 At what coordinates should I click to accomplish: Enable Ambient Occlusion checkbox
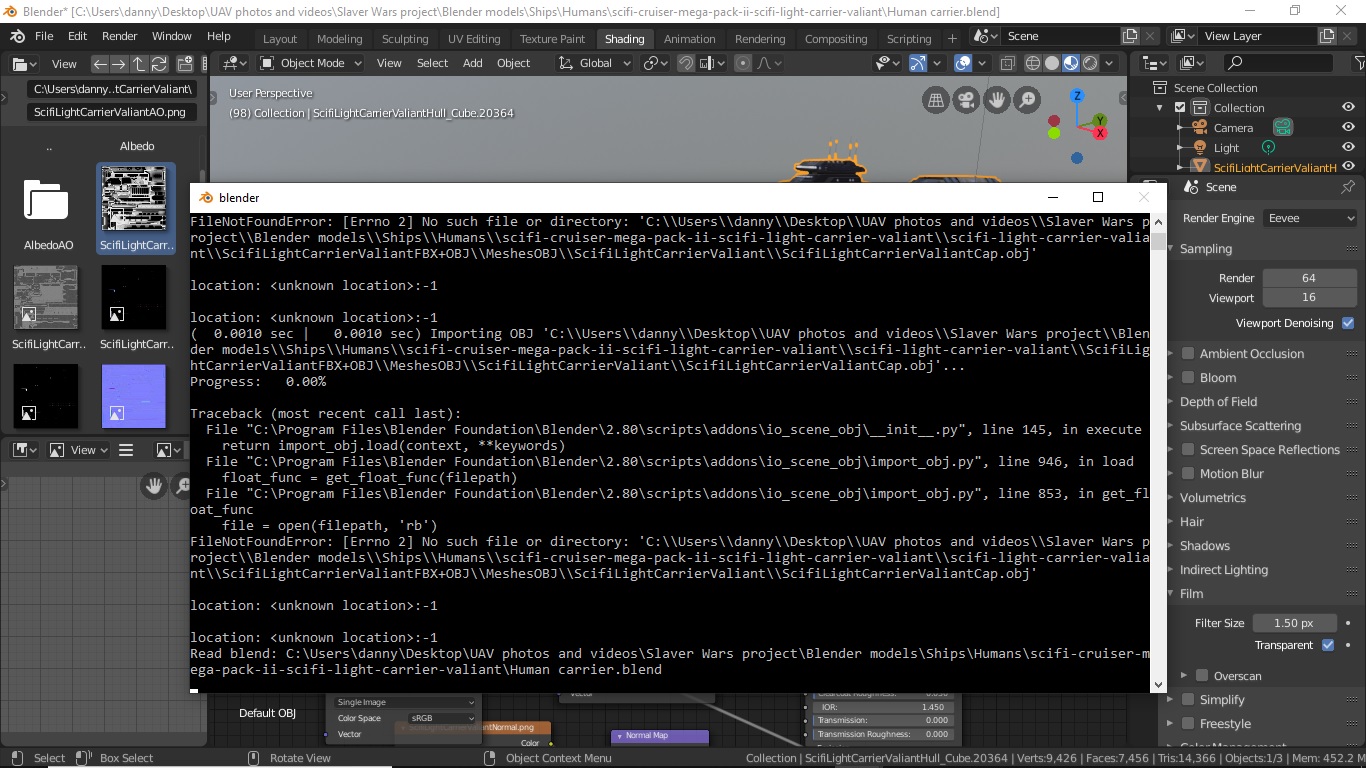pos(1188,353)
